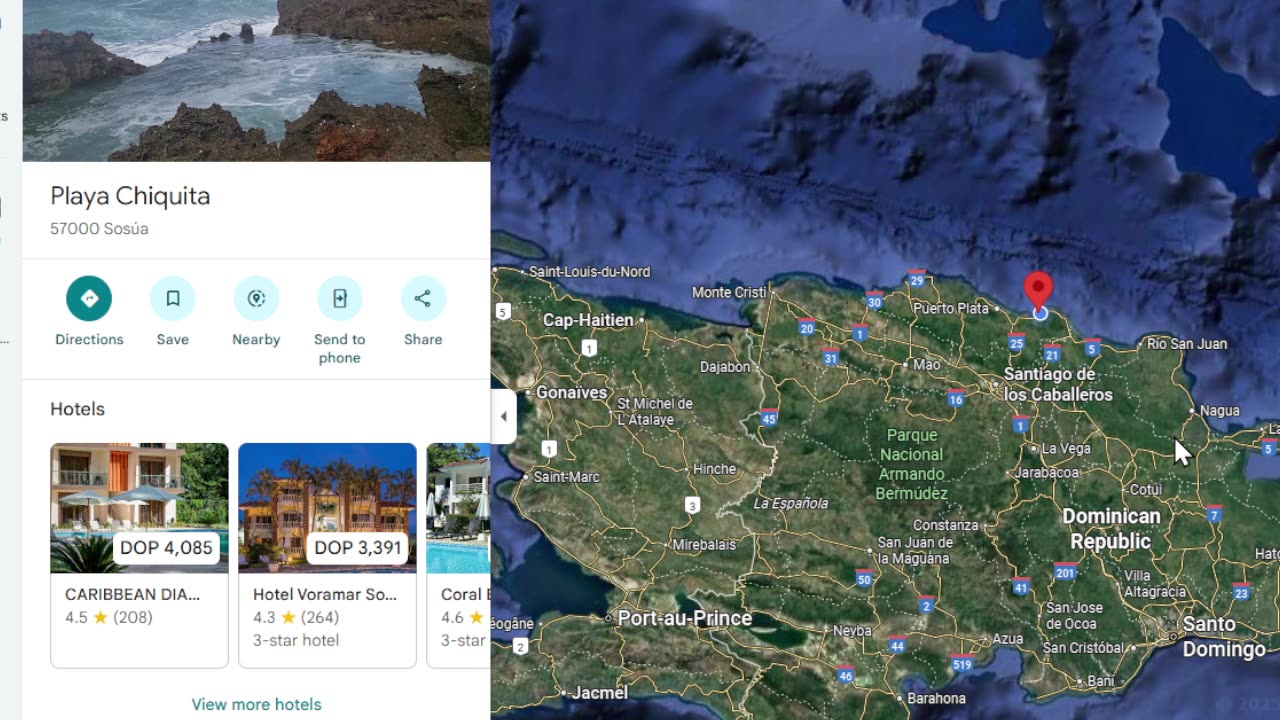Image resolution: width=1280 pixels, height=720 pixels.
Task: Click the route 45 highway shield on the map
Action: [x=769, y=416]
